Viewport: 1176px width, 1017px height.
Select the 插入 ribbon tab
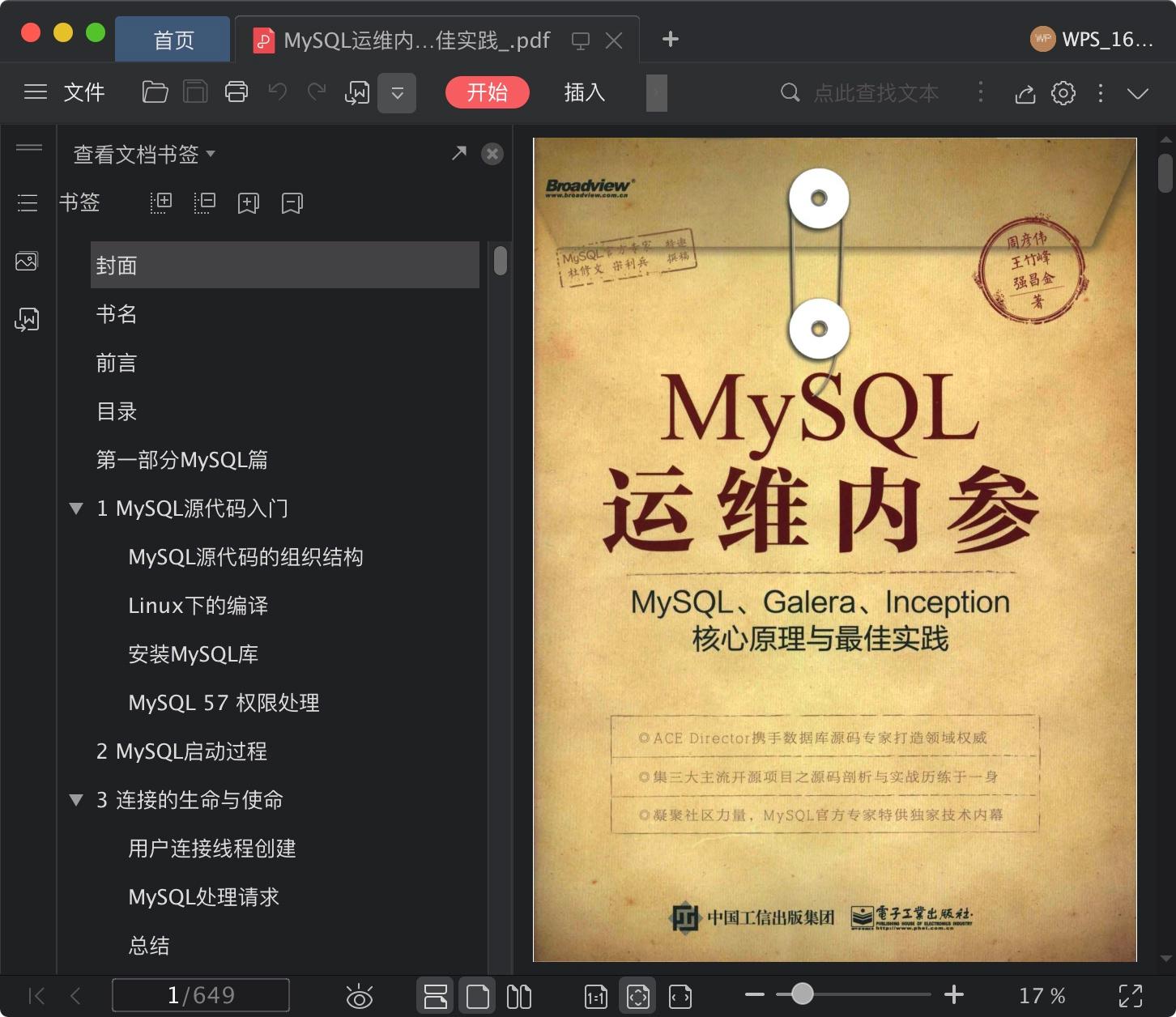[585, 92]
